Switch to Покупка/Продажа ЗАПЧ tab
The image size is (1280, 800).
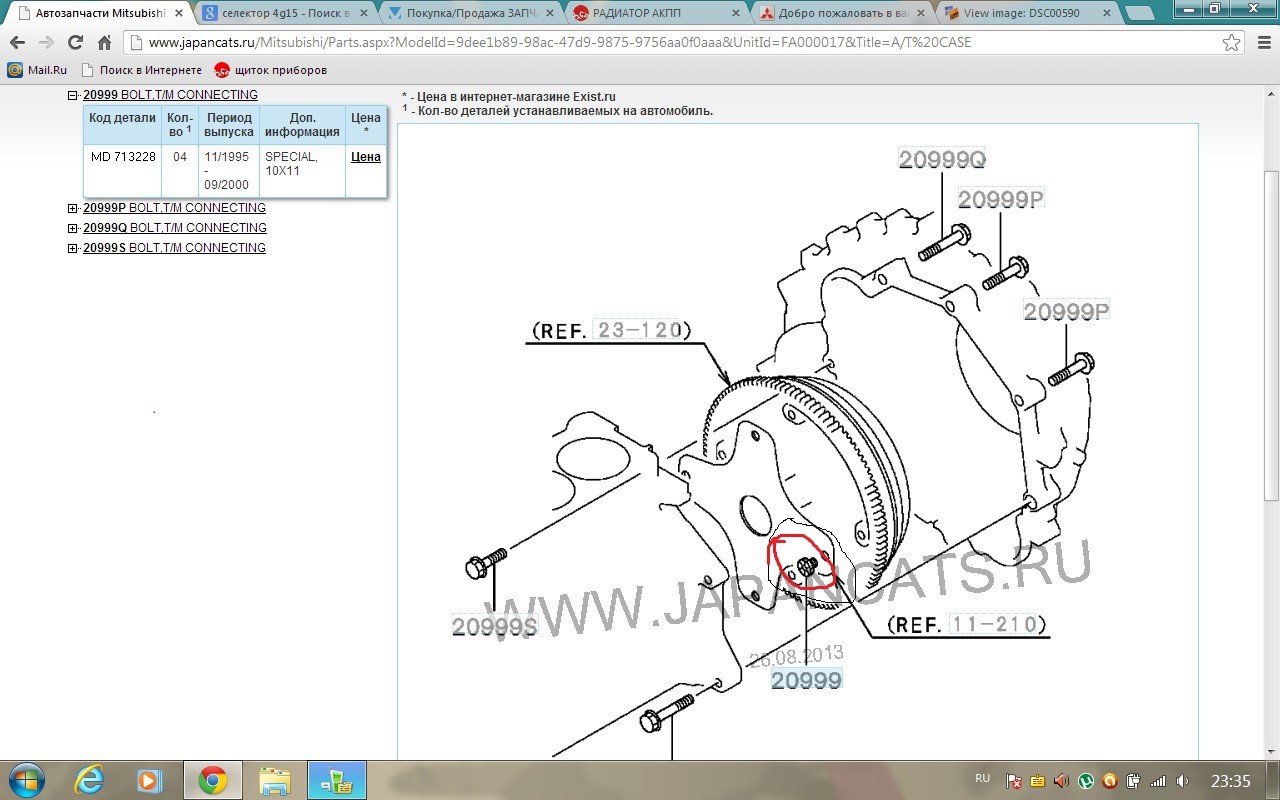click(x=470, y=13)
